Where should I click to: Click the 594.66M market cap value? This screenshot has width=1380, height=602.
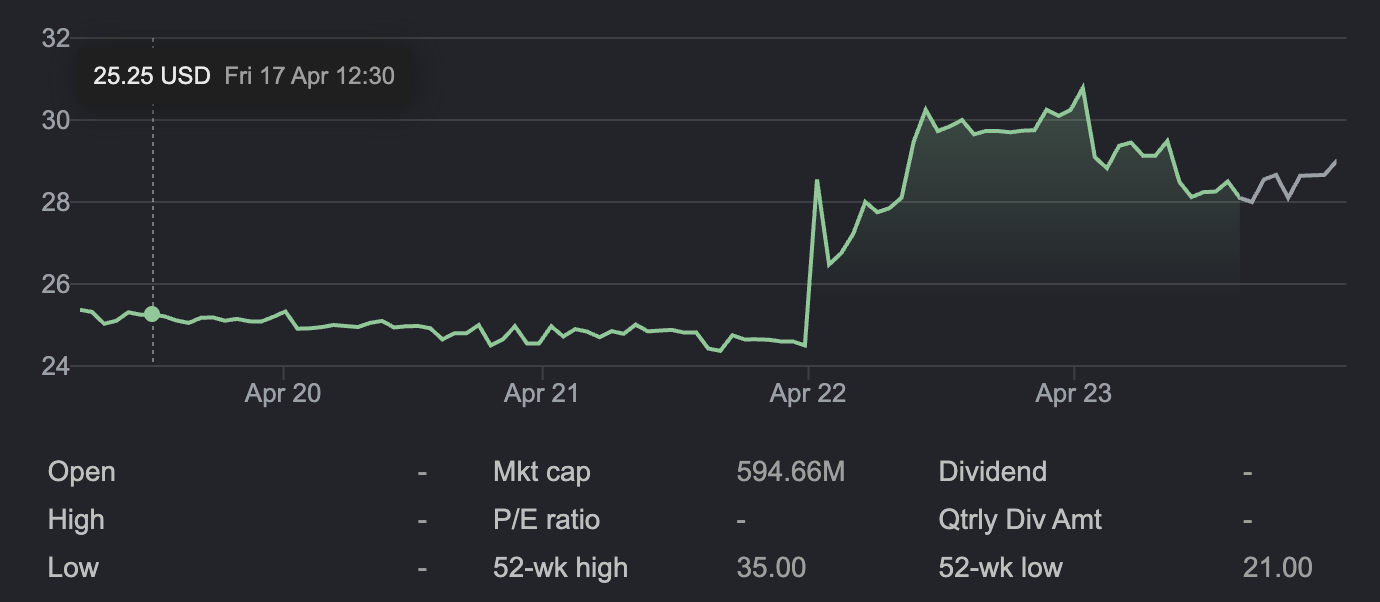791,472
